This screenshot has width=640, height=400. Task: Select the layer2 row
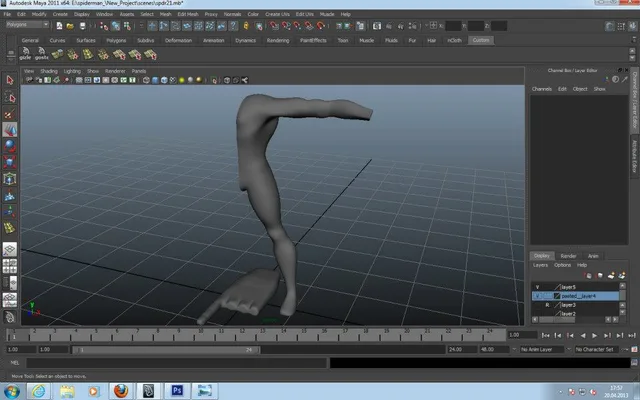pyautogui.click(x=576, y=313)
